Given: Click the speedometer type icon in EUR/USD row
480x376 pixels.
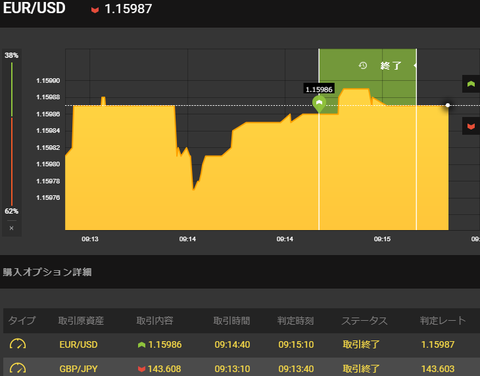Looking at the screenshot, I should pyautogui.click(x=18, y=344).
